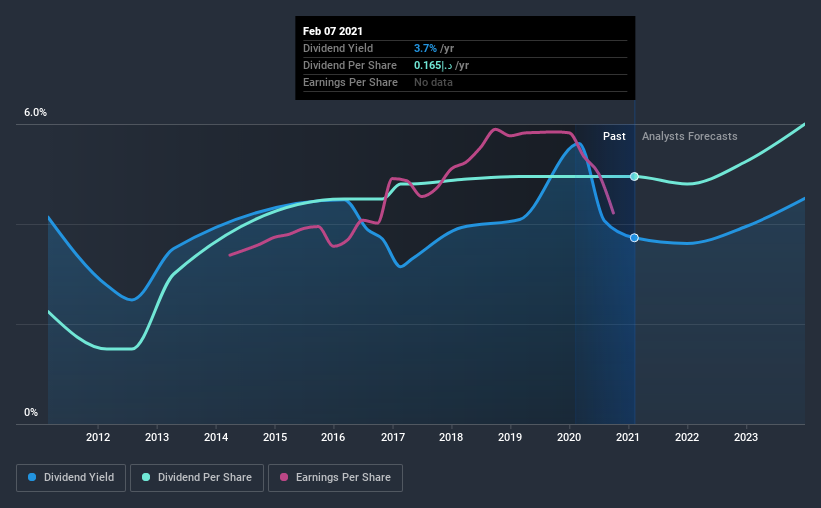The image size is (821, 508).
Task: Click the 2018 year axis label
Action: point(451,437)
